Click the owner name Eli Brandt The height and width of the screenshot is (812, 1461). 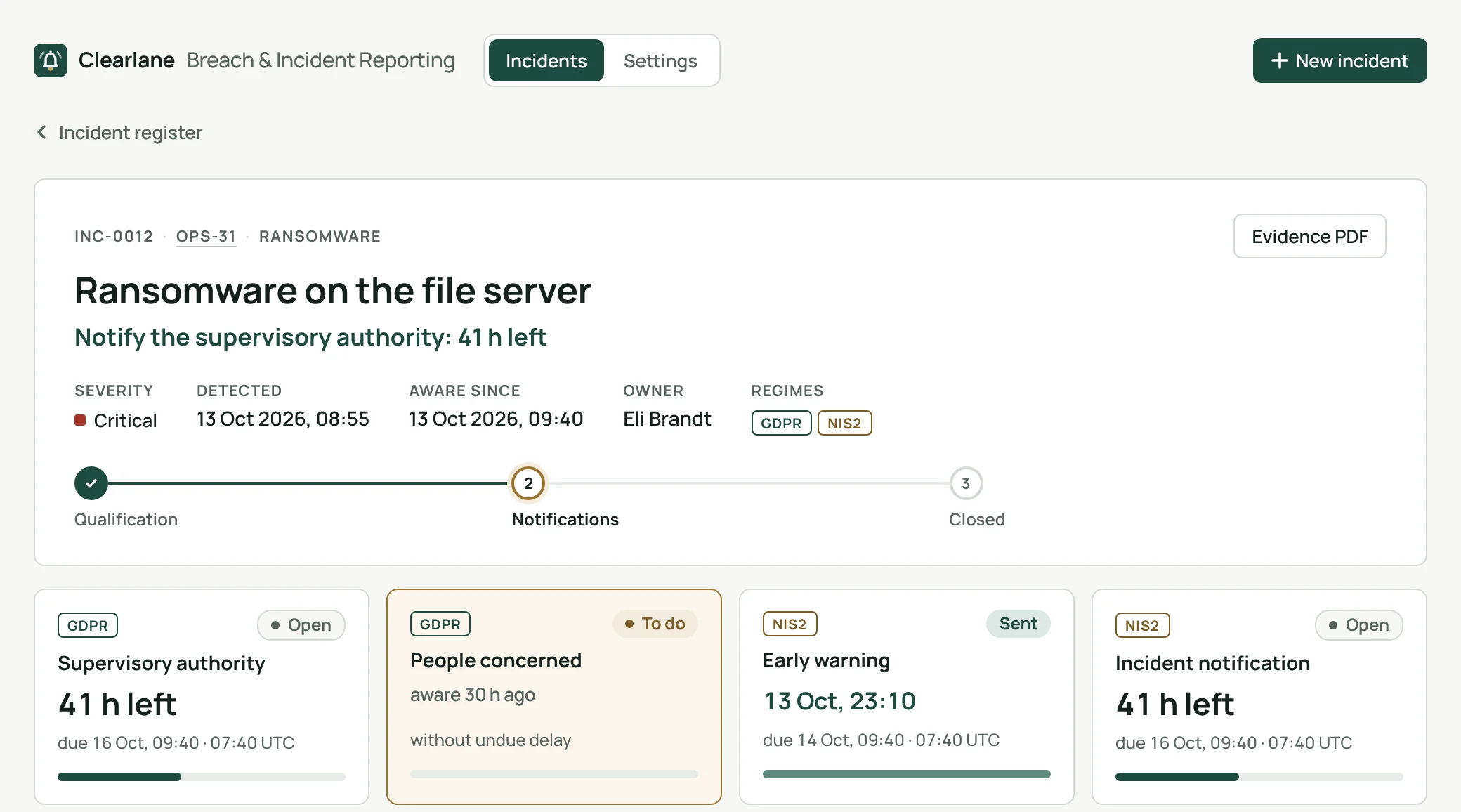[667, 419]
